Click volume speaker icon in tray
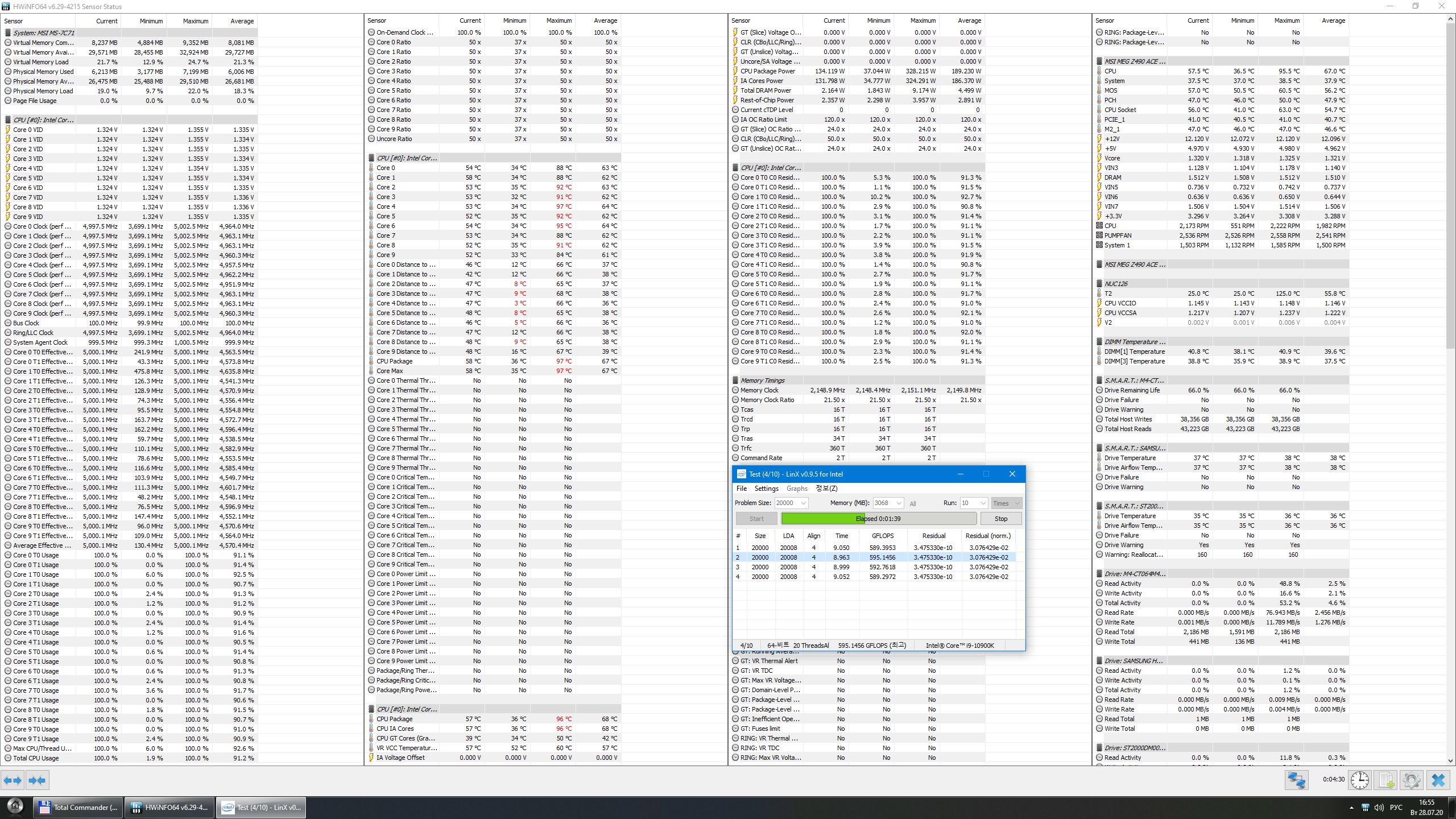The height and width of the screenshot is (819, 1456). pos(1379,808)
